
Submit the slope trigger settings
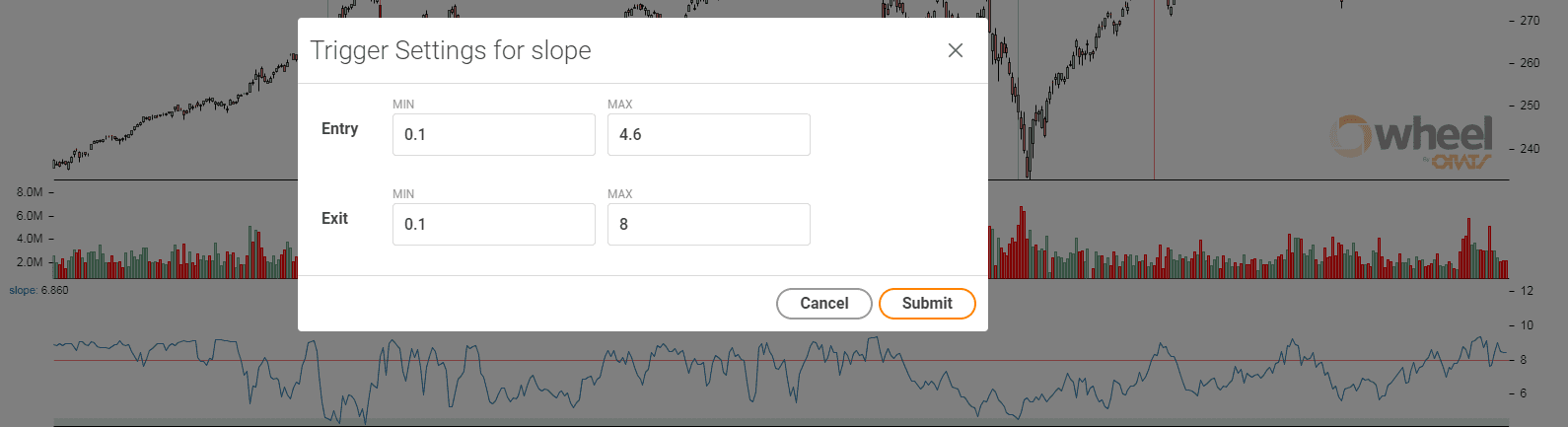click(x=927, y=304)
